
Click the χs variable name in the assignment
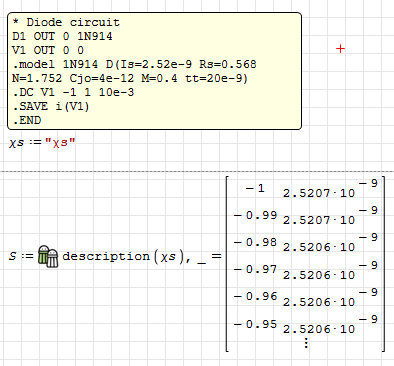coord(17,143)
